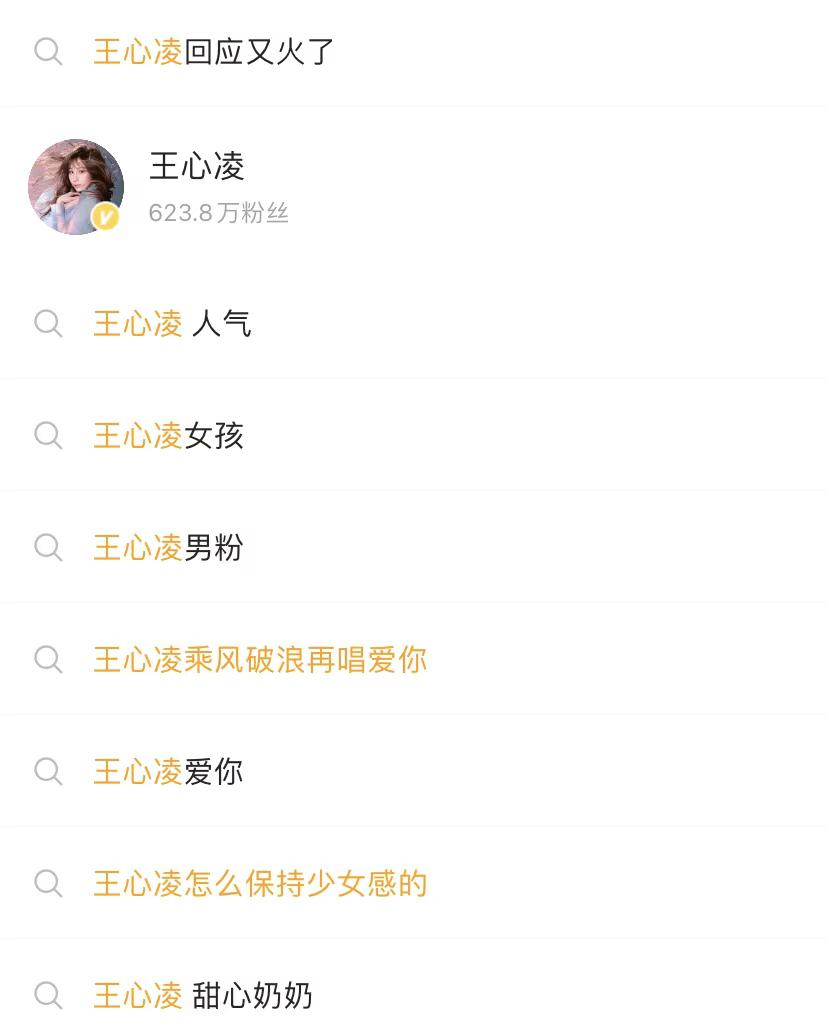This screenshot has width=828, height=1029.
Task: Open highlighted topic 王心凌怎么保持少女感的
Action: pyautogui.click(x=260, y=883)
